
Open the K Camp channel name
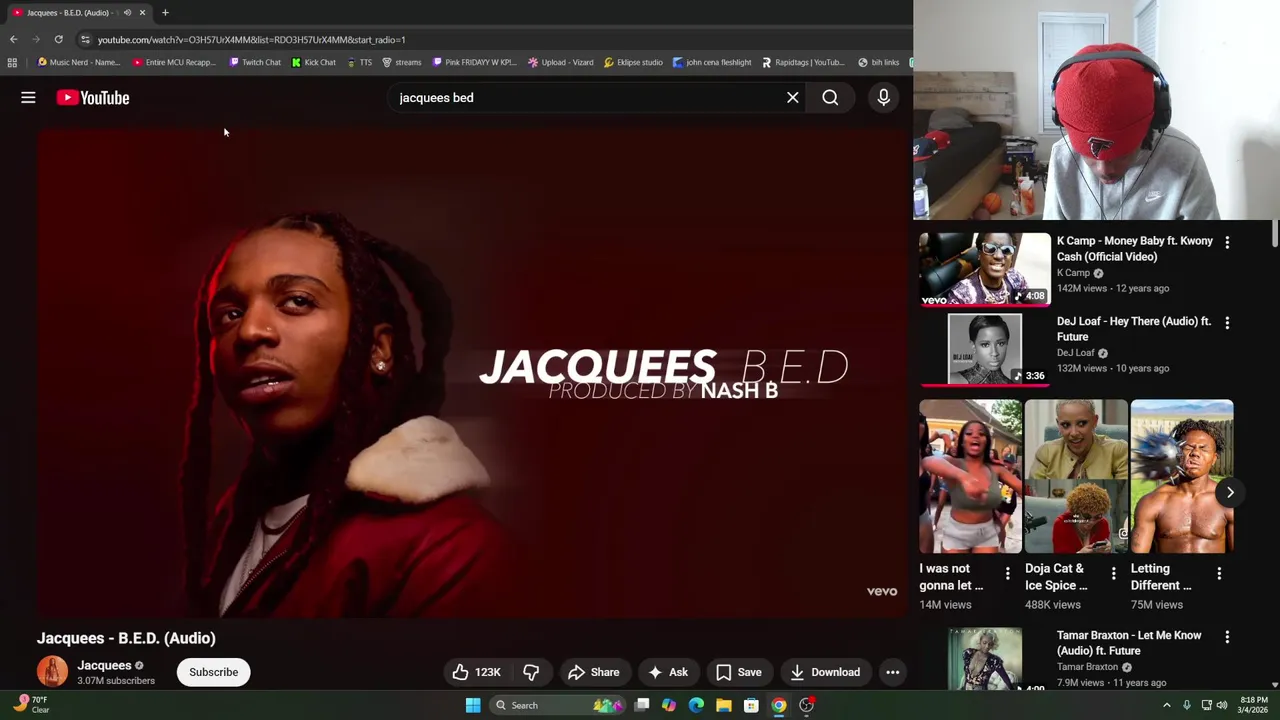click(x=1073, y=273)
